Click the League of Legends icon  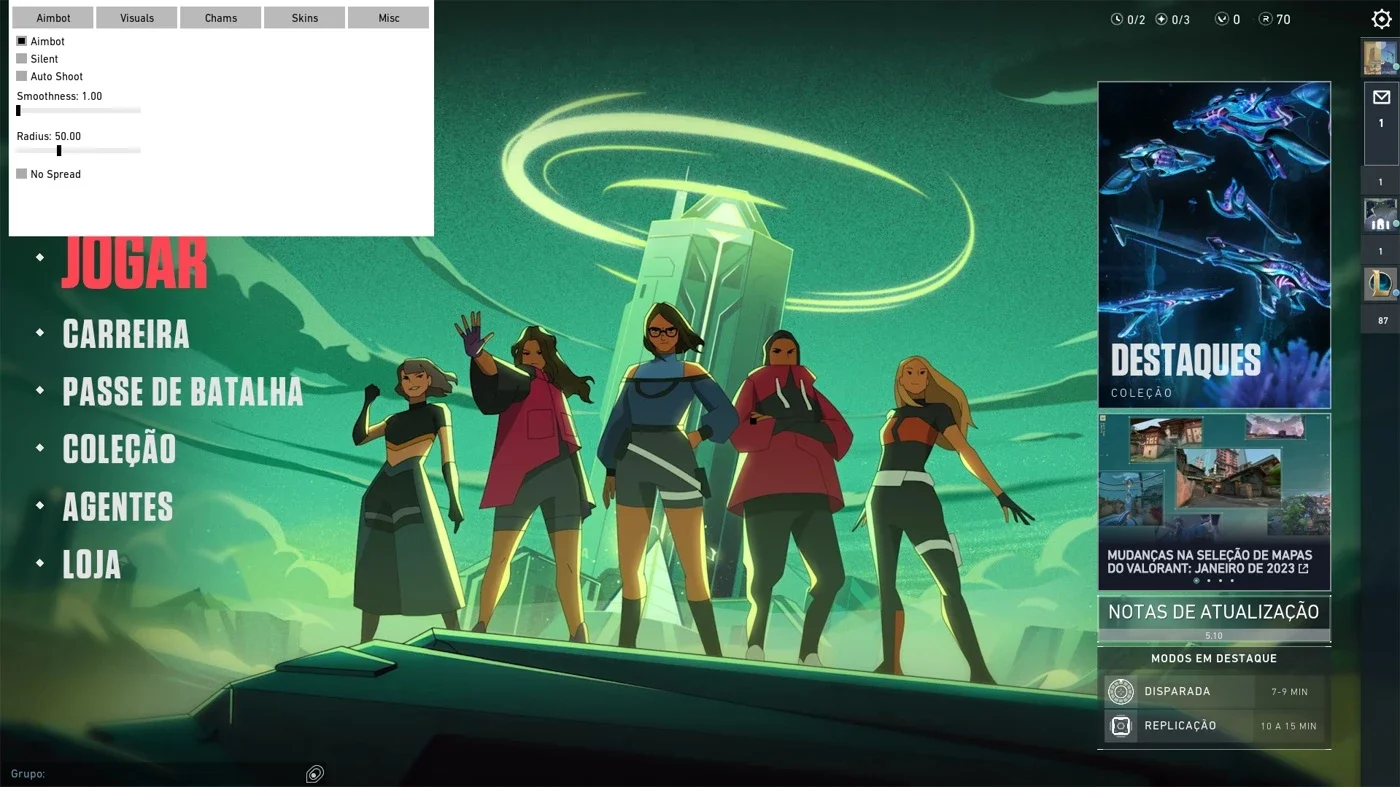coord(1381,284)
